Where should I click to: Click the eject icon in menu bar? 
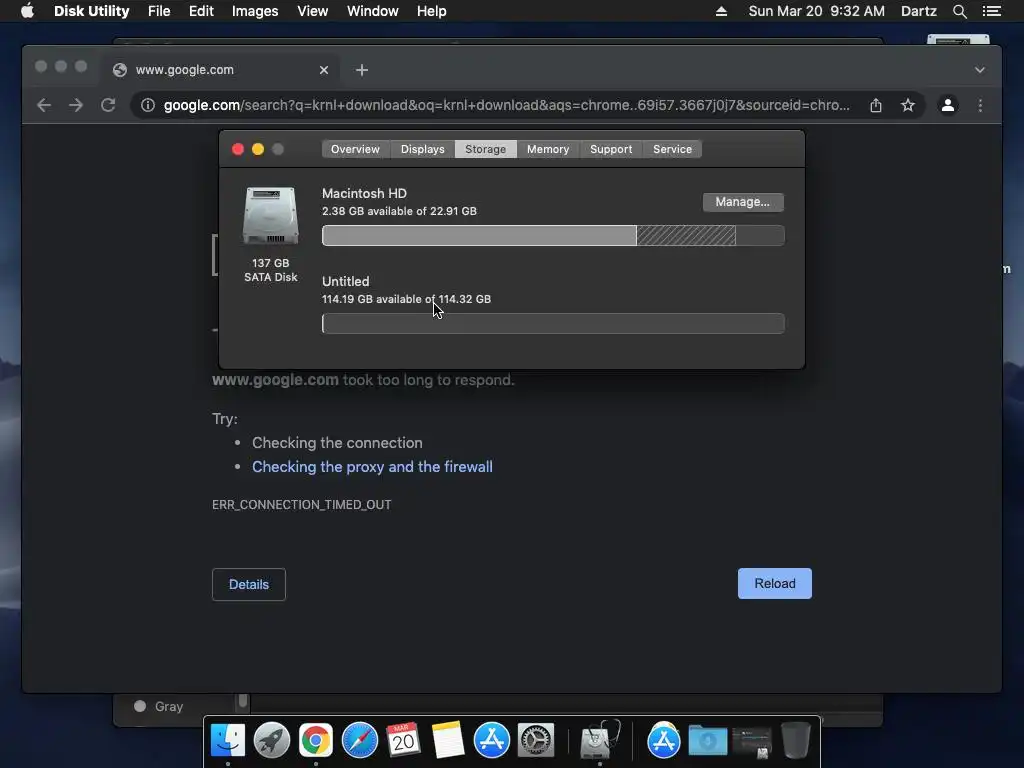coord(721,11)
